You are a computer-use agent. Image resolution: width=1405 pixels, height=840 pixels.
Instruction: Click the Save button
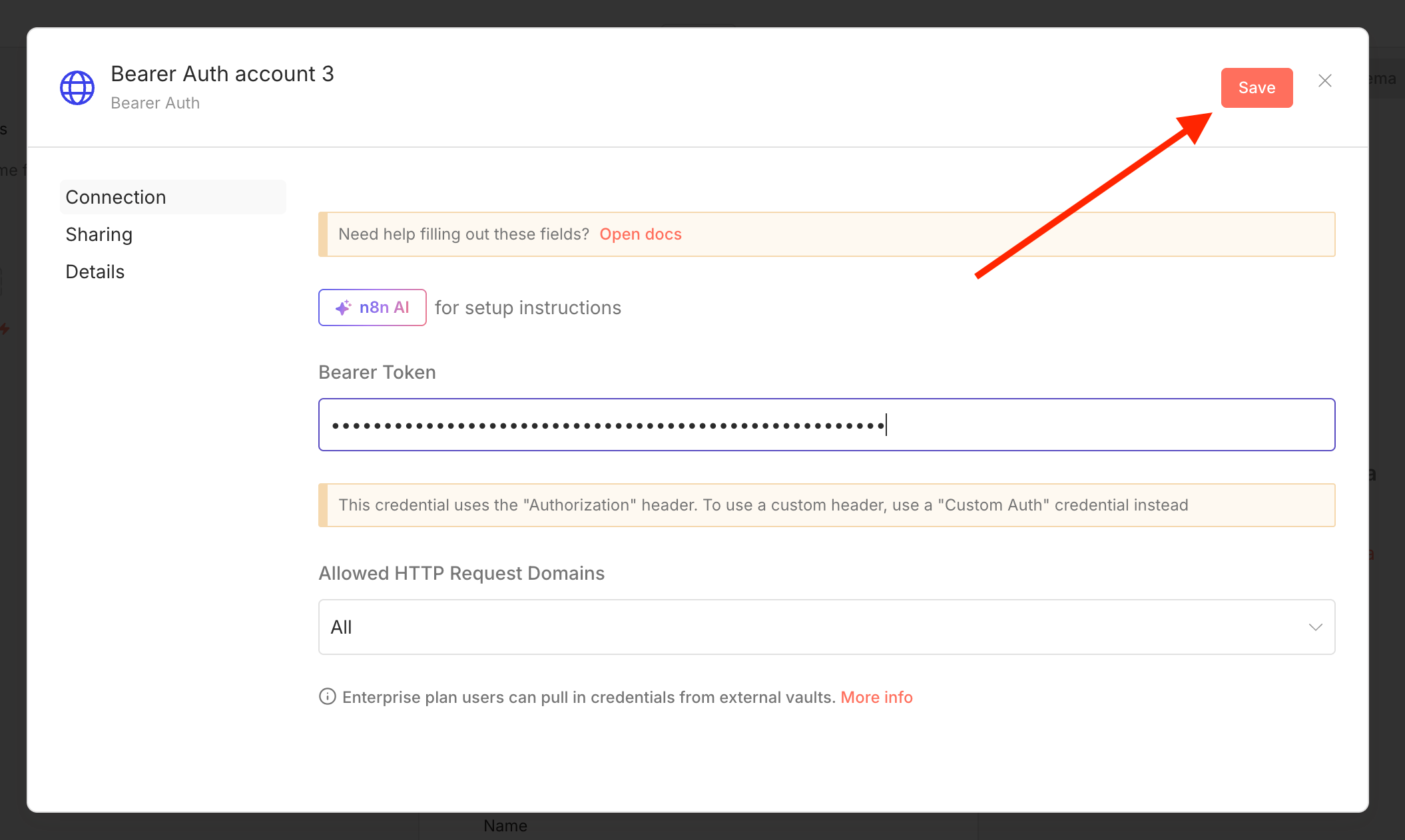[1256, 88]
